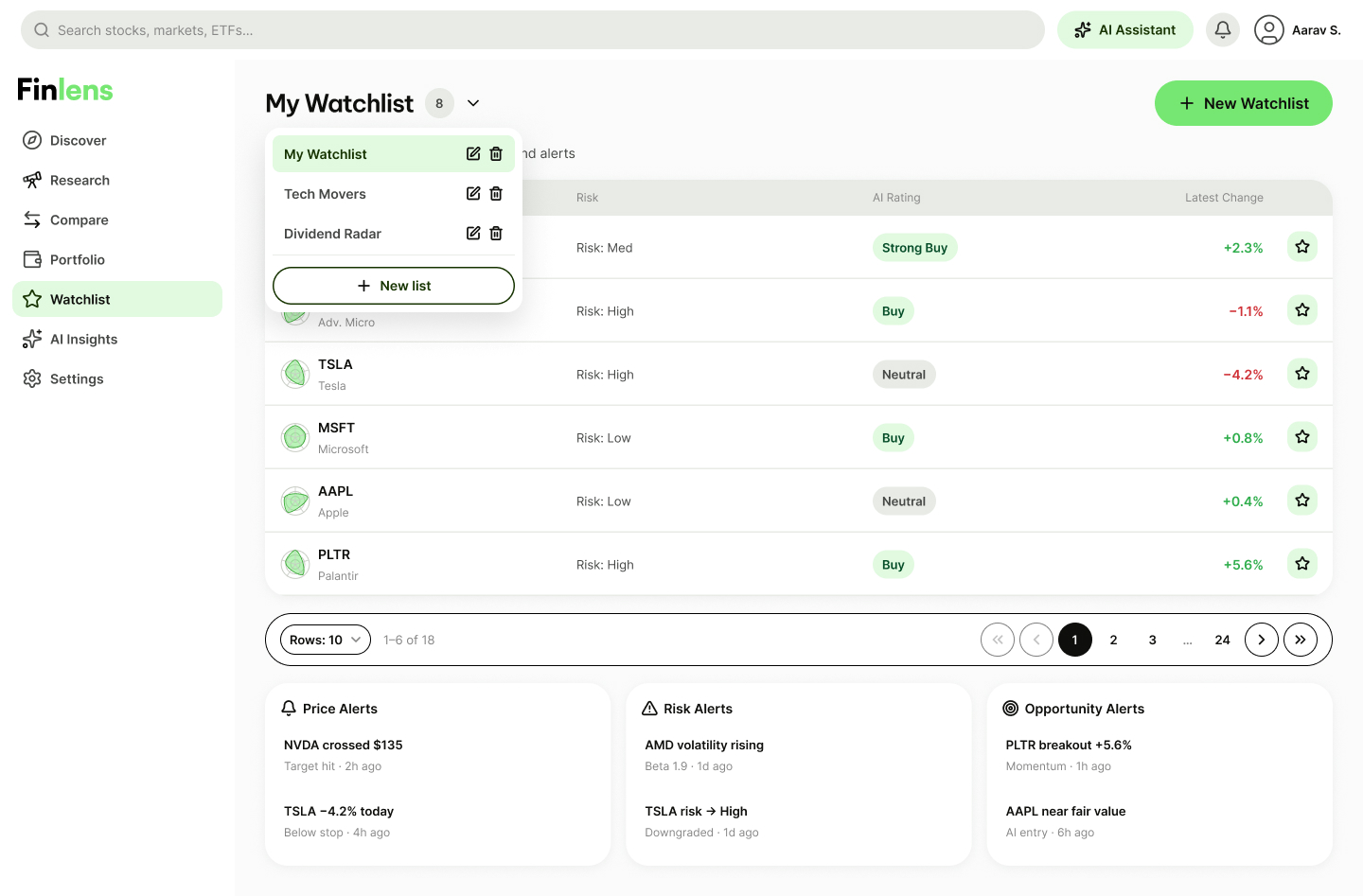Open the Discover page
Viewport: 1363px width, 896px height.
(x=117, y=140)
